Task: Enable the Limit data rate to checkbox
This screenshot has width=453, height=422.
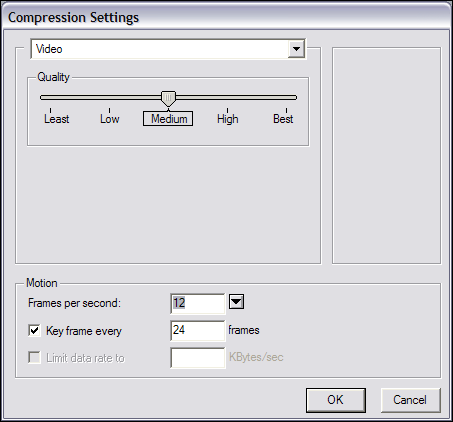Action: pos(34,358)
